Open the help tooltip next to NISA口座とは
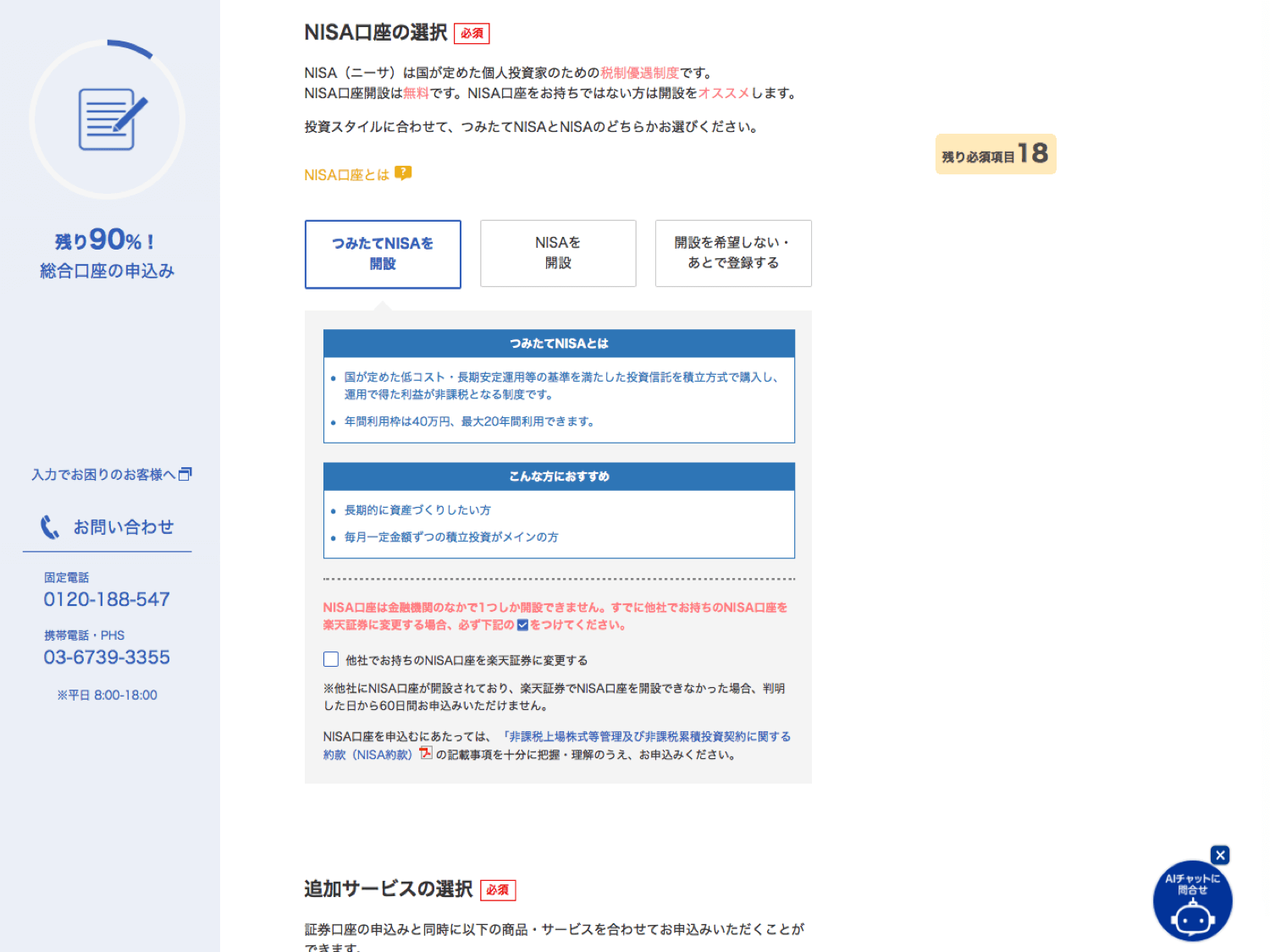1270x952 pixels. coord(405,173)
